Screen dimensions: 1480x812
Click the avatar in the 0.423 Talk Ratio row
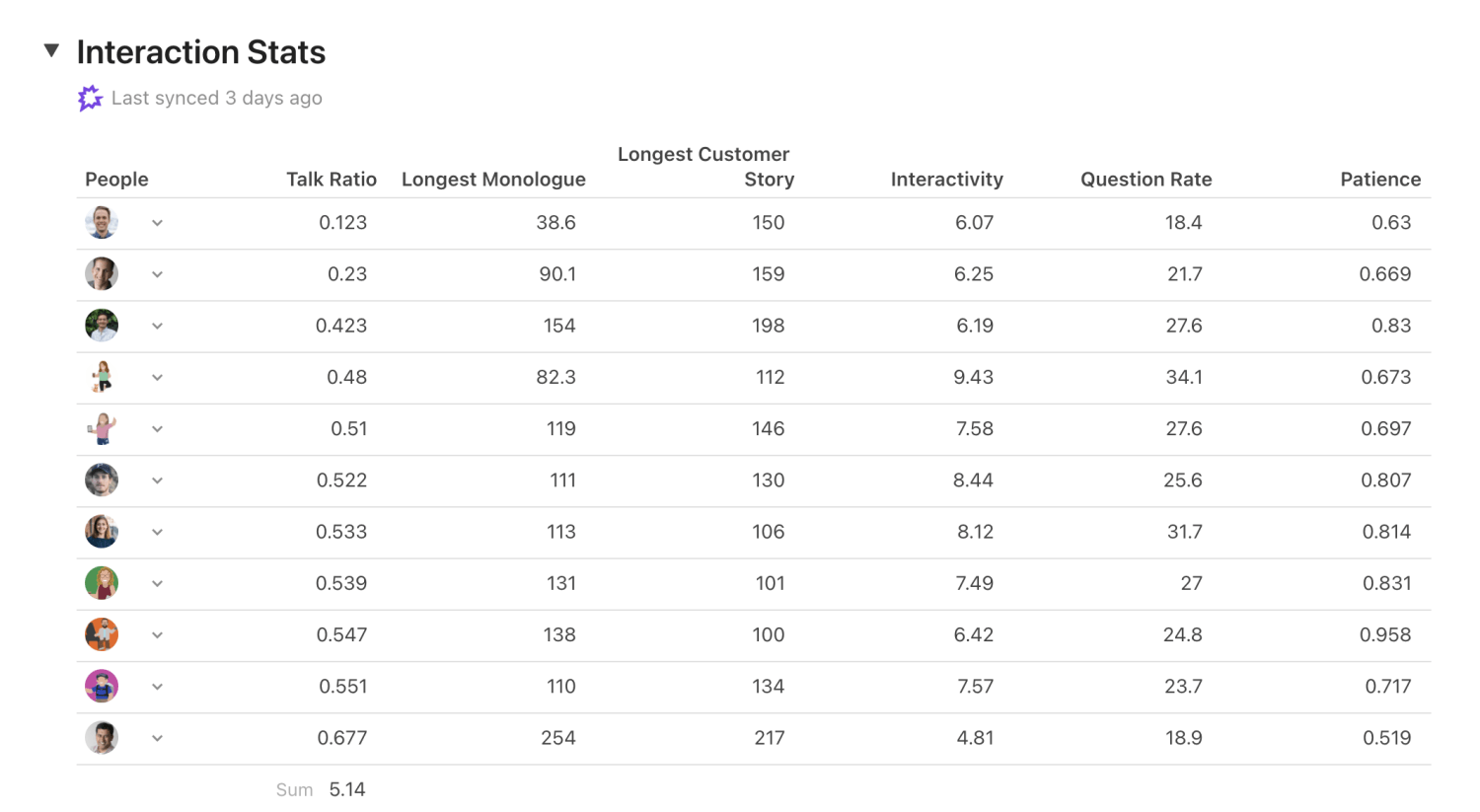[102, 326]
